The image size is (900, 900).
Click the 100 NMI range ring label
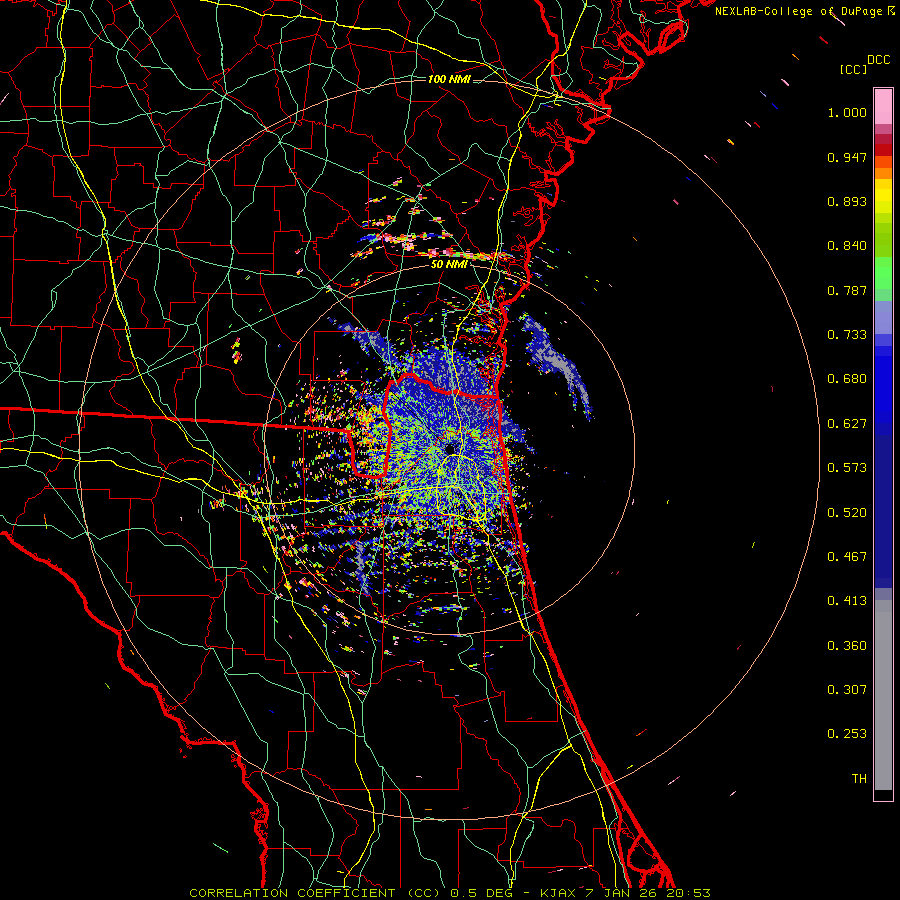(449, 79)
